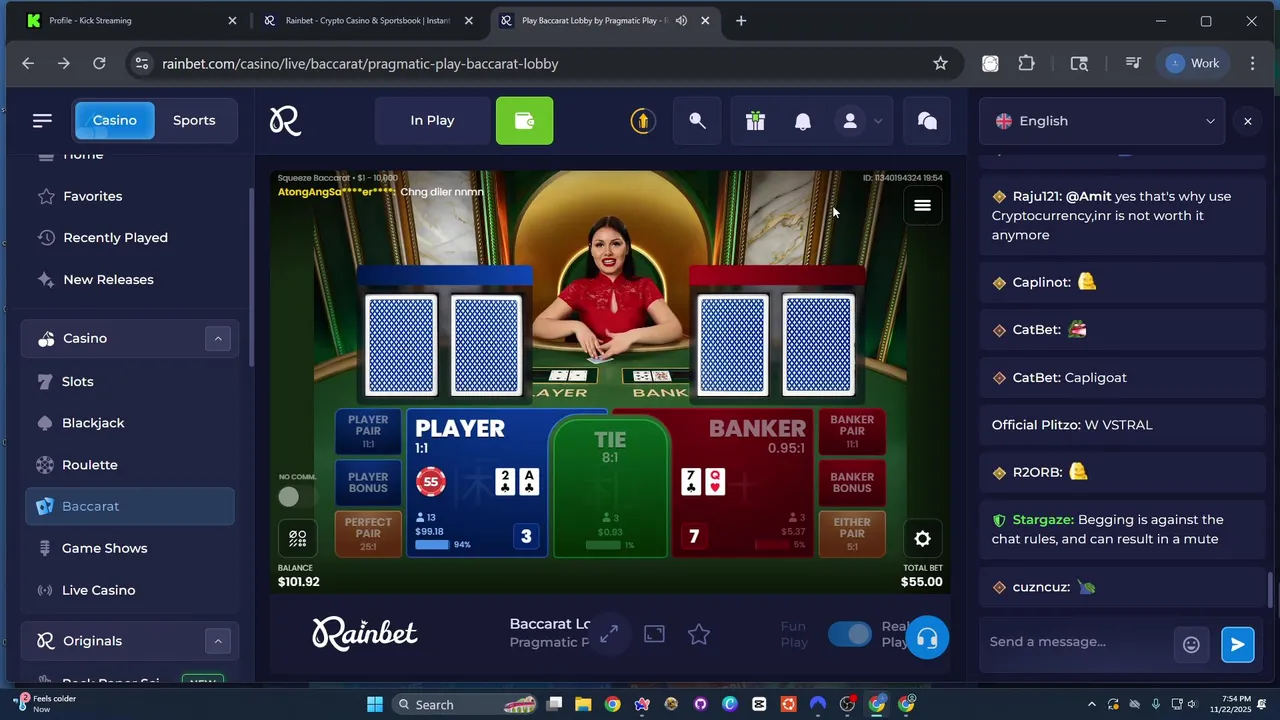This screenshot has height=720, width=1280.
Task: Bet on Banker Pair
Action: (852, 431)
